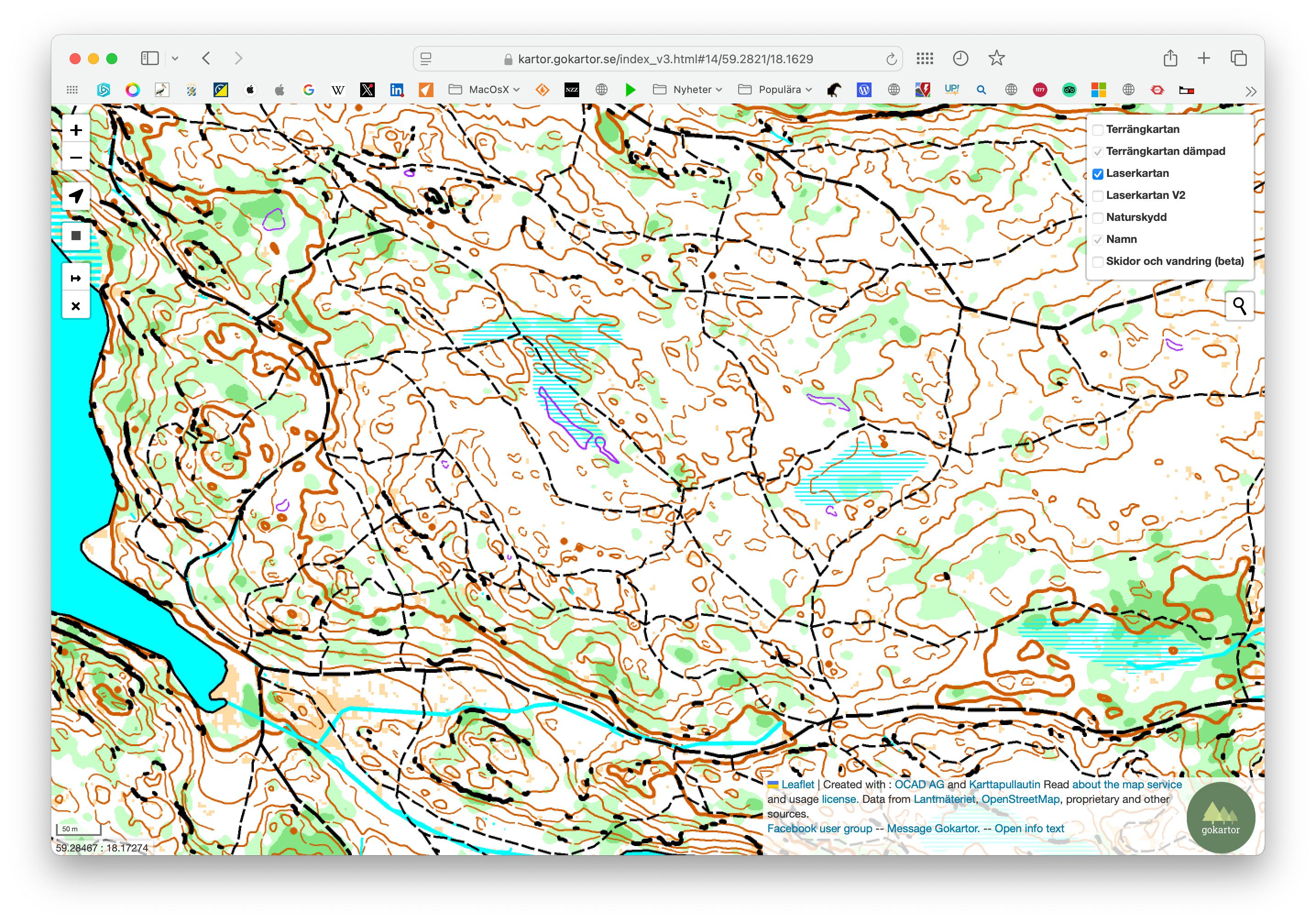Zoom in on the map

(76, 130)
